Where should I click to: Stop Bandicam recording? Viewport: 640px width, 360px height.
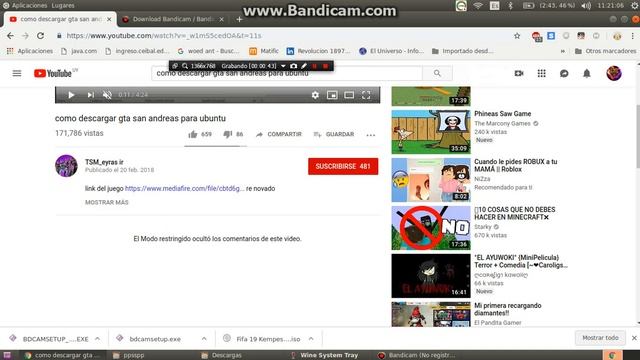pyautogui.click(x=325, y=66)
